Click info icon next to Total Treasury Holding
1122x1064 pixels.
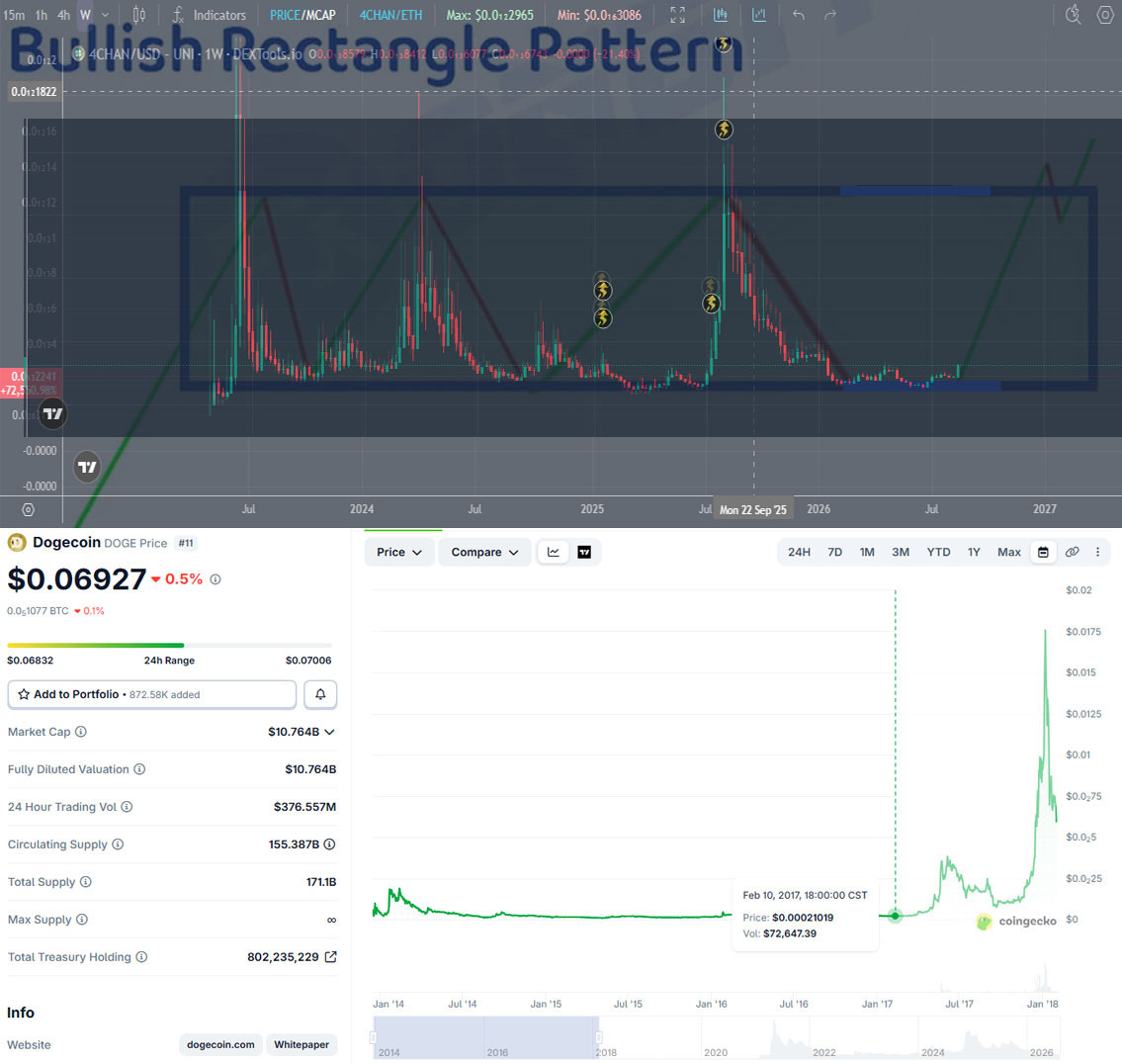[141, 956]
